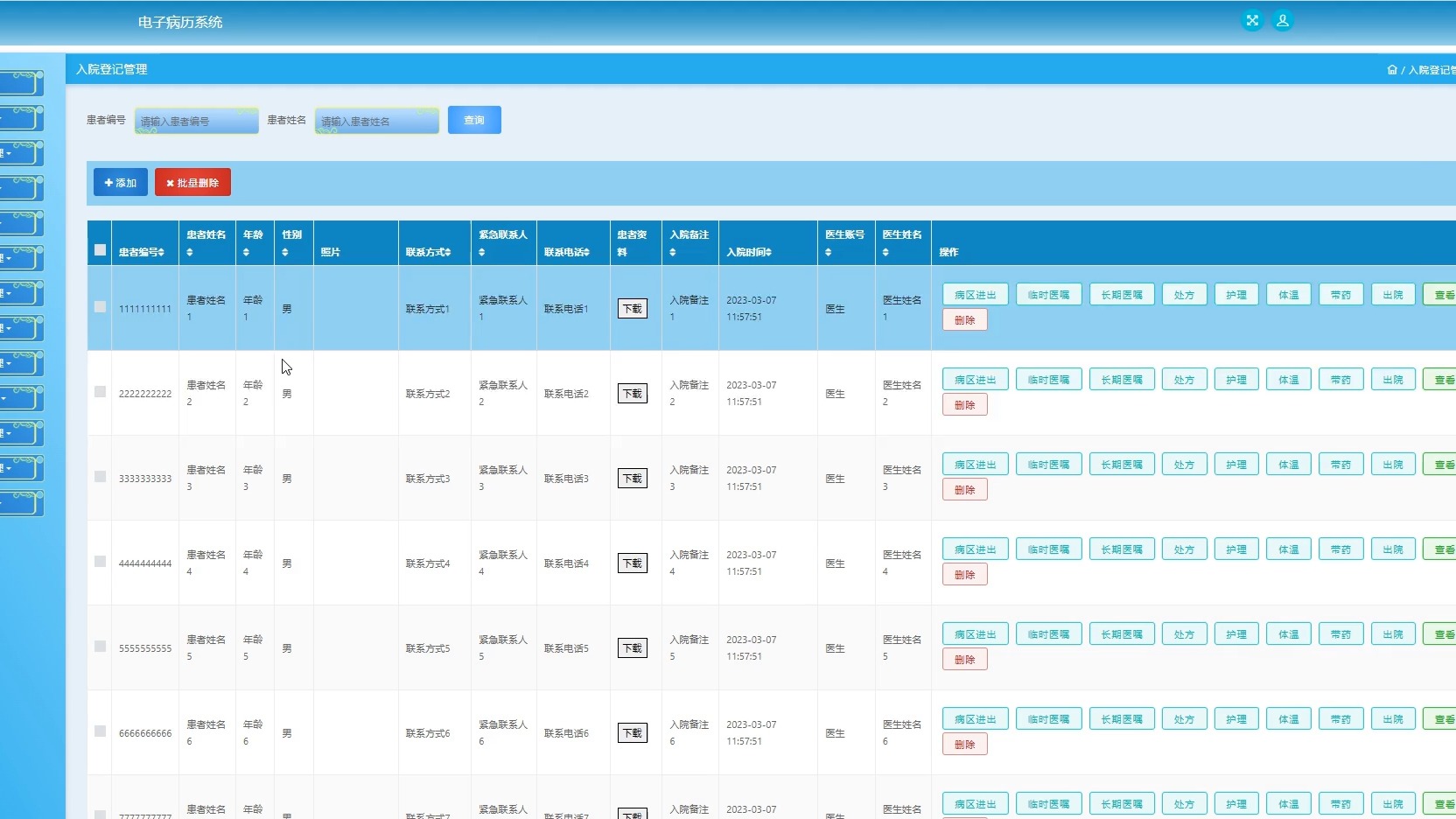Select checkbox for patient 4444444444

pos(100,562)
